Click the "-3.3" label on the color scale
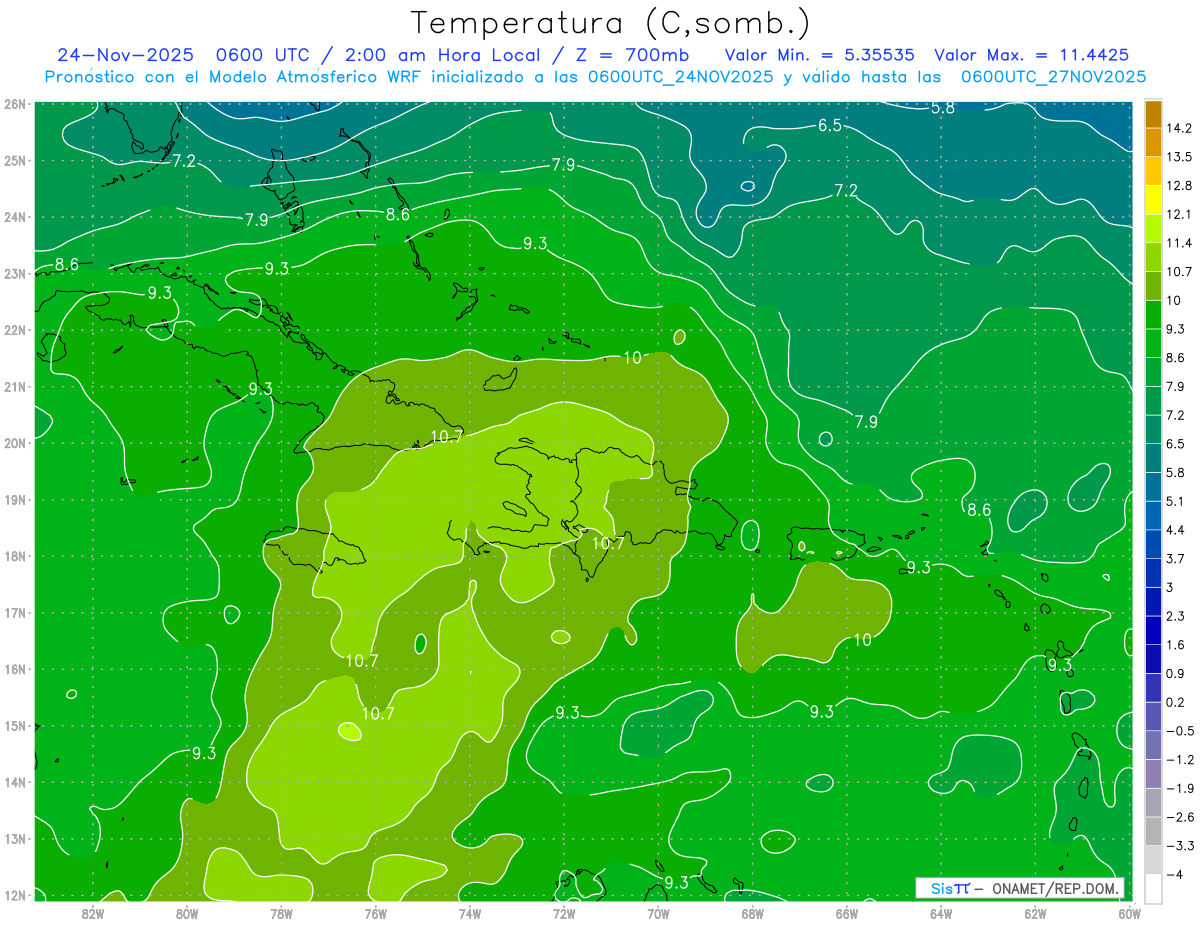 tap(1180, 846)
